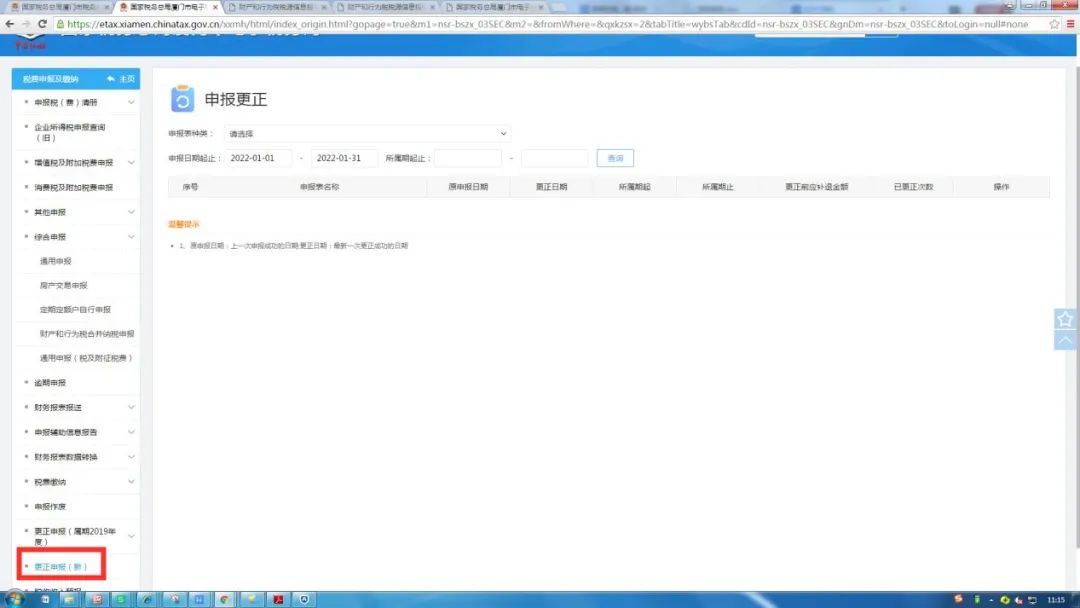The height and width of the screenshot is (608, 1080).
Task: Select 财产和行为税合并纳税申报 submenu item
Action: [x=87, y=333]
